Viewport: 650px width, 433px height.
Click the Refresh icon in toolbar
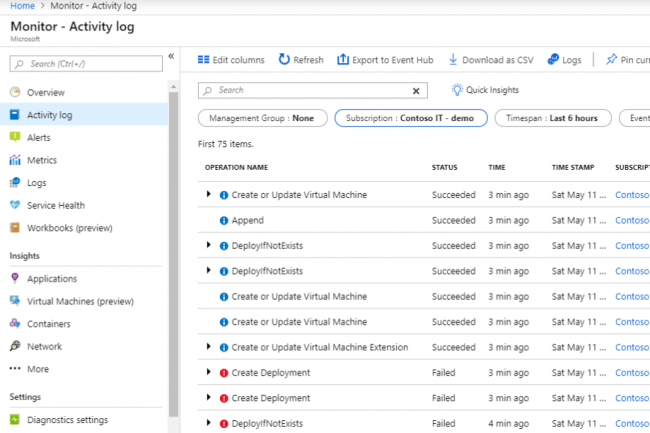pyautogui.click(x=285, y=60)
